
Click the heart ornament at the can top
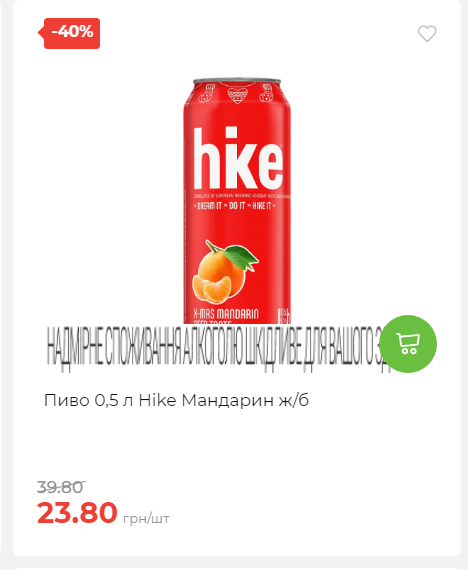coord(237,93)
